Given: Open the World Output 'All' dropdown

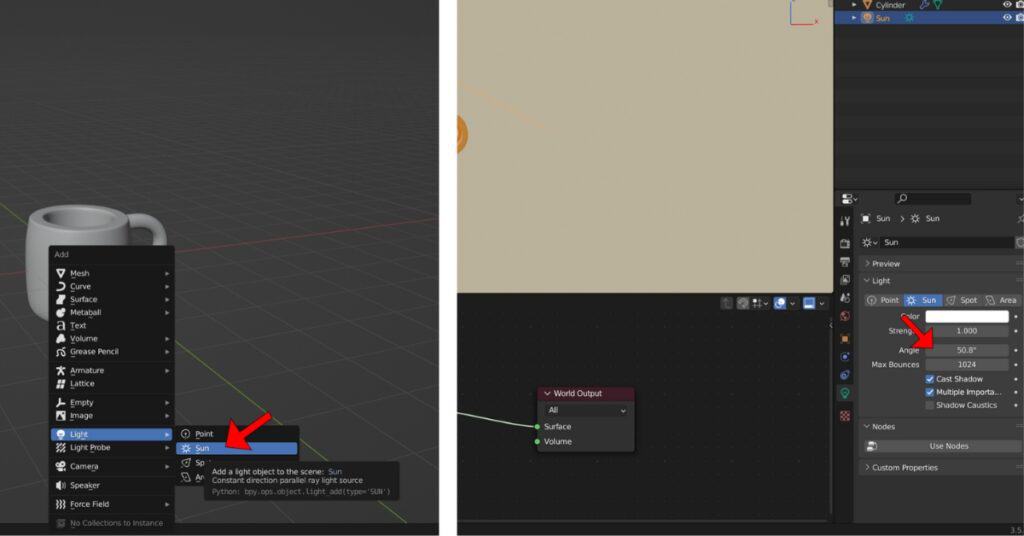Looking at the screenshot, I should (x=586, y=410).
